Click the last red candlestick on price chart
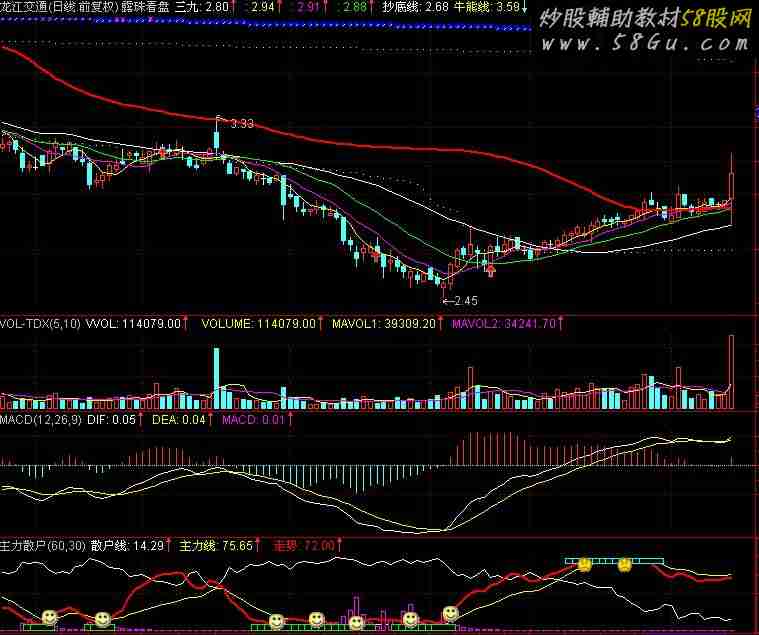This screenshot has width=759, height=635. [731, 189]
